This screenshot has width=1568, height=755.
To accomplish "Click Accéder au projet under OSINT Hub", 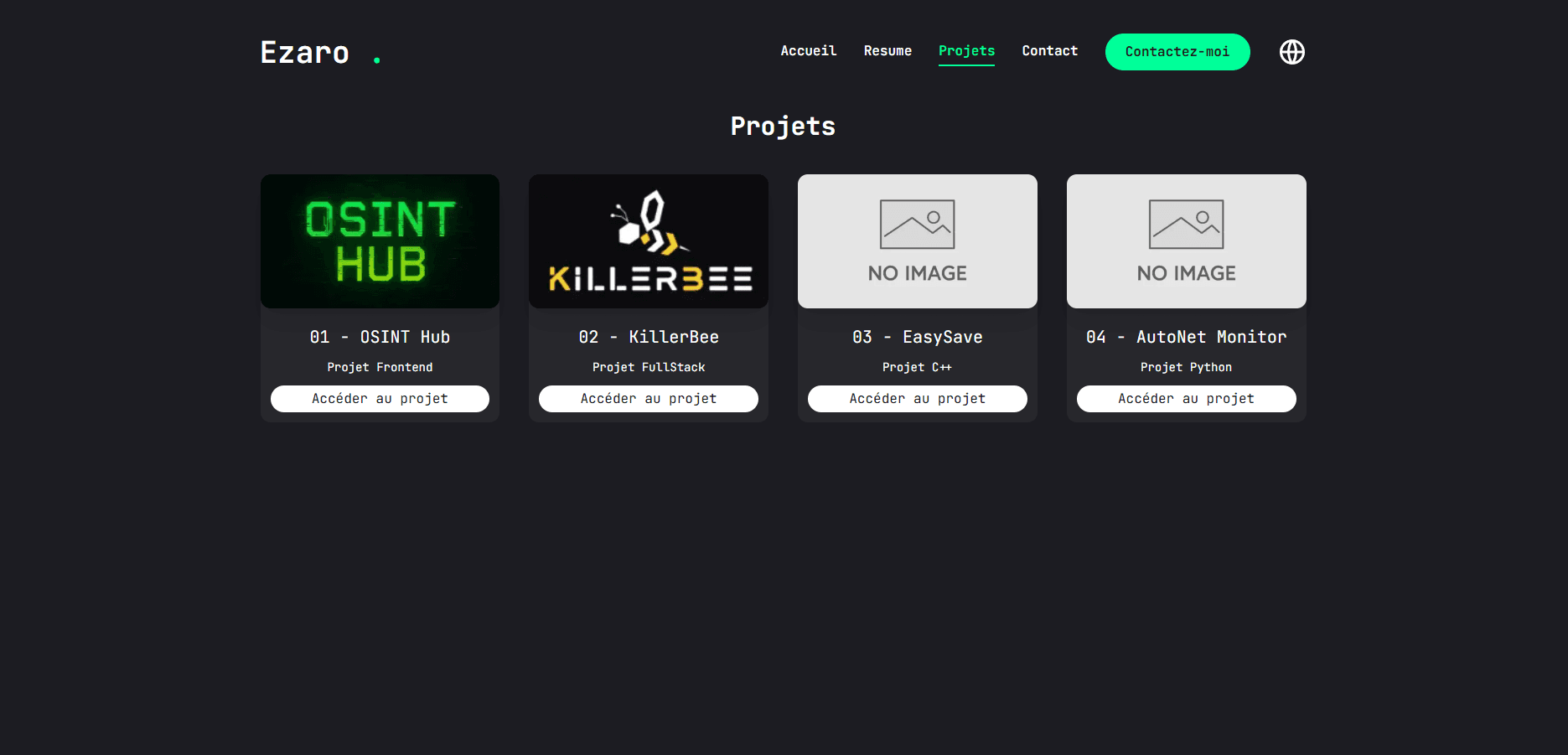I will pyautogui.click(x=379, y=398).
